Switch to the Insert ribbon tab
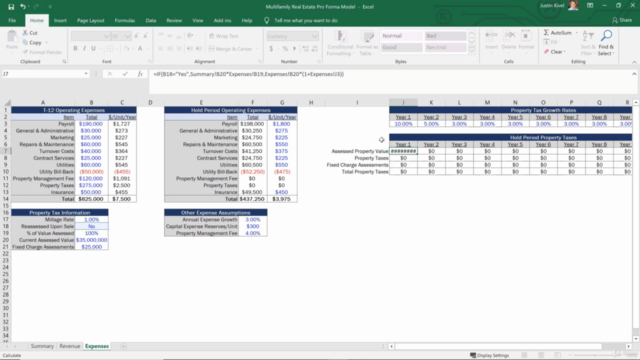Screen dimensions: 640x360 click(60, 20)
